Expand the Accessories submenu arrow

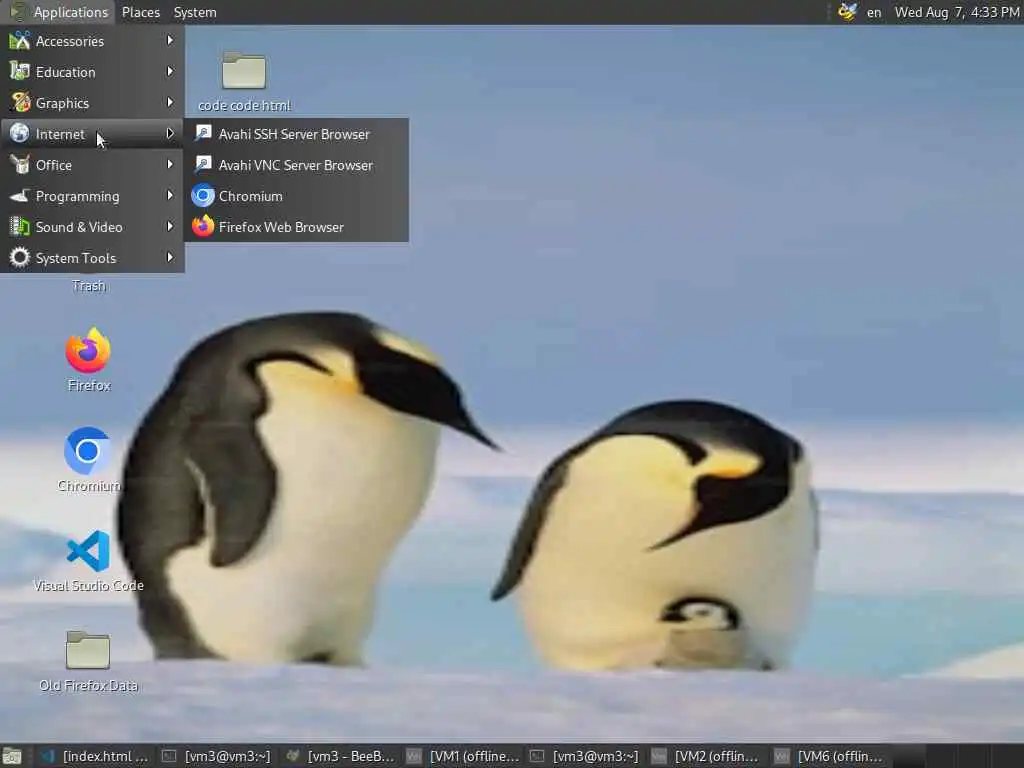pyautogui.click(x=170, y=40)
